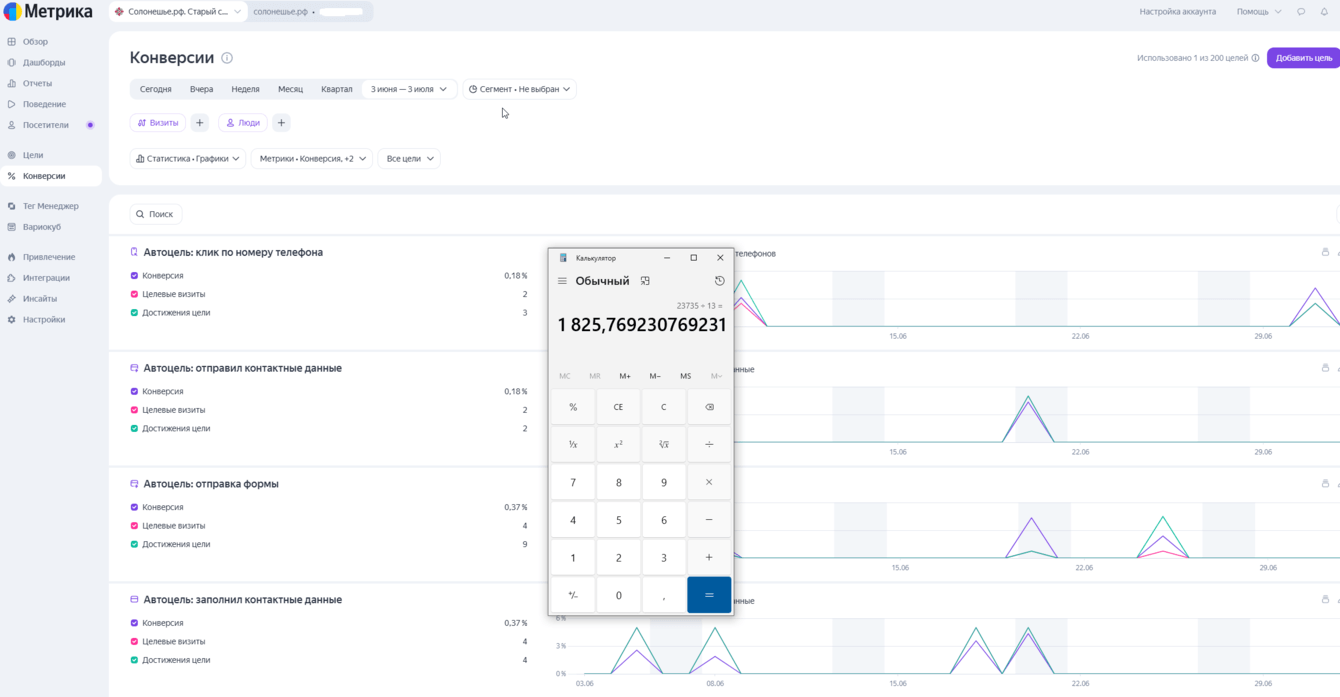Click the Привлечение sidebar icon
Image resolution: width=1340 pixels, height=697 pixels.
click(x=12, y=257)
